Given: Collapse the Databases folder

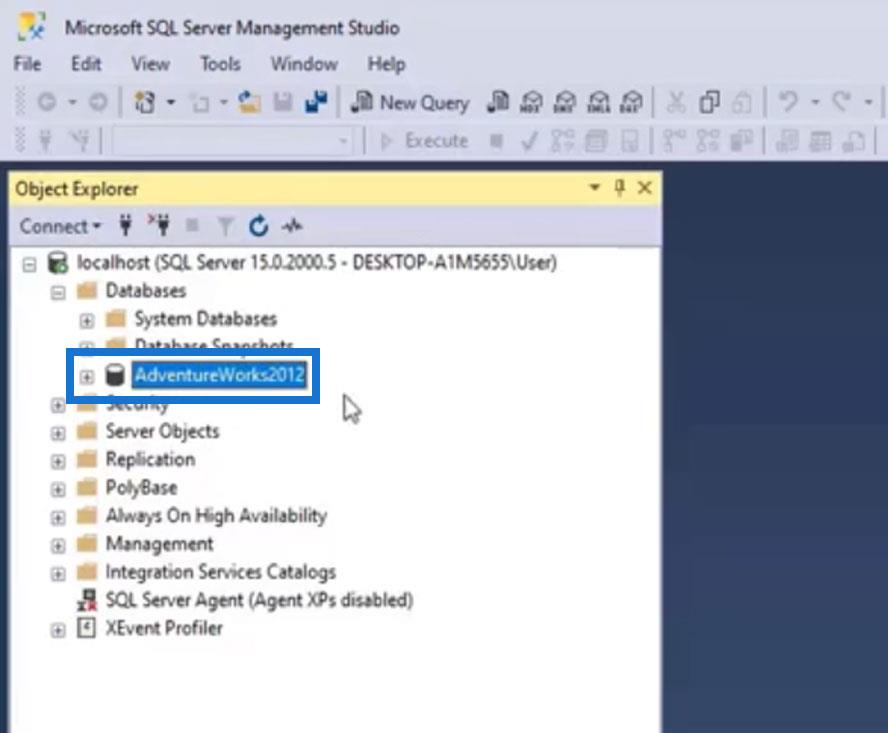Looking at the screenshot, I should (x=58, y=293).
